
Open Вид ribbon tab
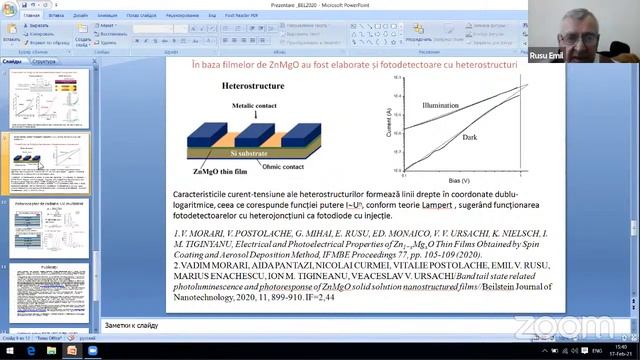[212, 16]
